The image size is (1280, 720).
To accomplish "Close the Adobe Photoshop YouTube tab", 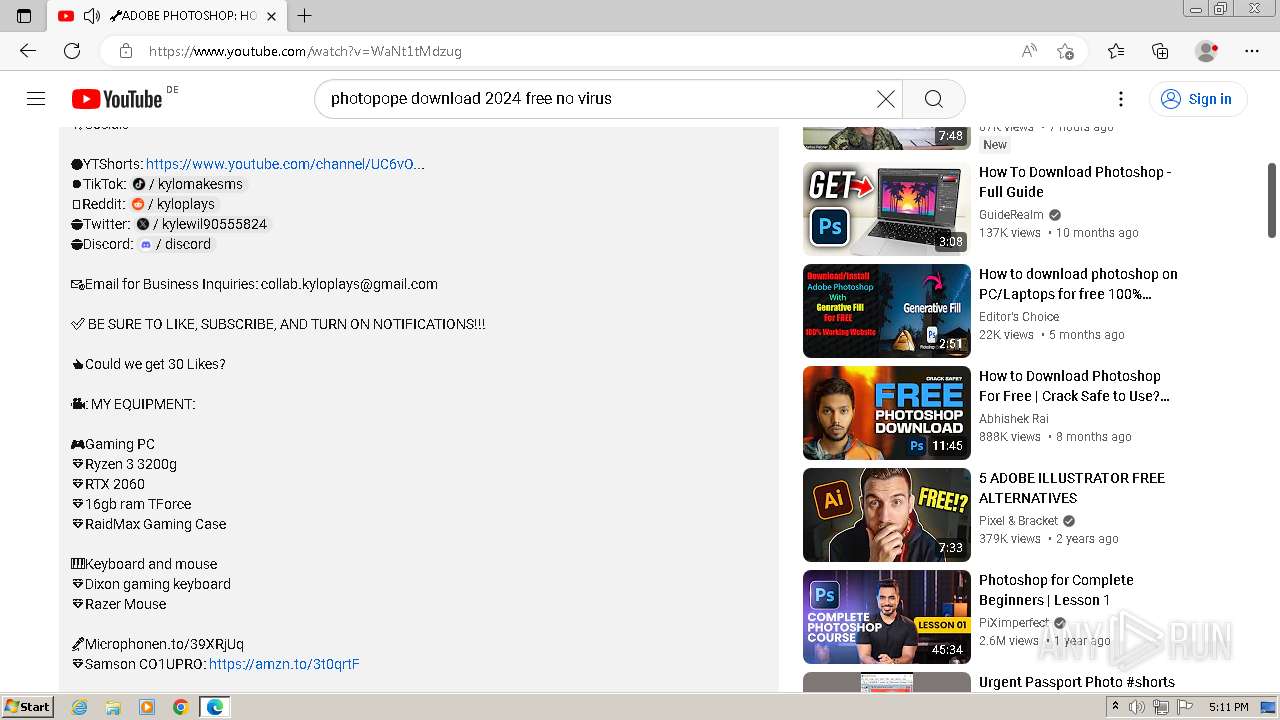I will click(271, 16).
